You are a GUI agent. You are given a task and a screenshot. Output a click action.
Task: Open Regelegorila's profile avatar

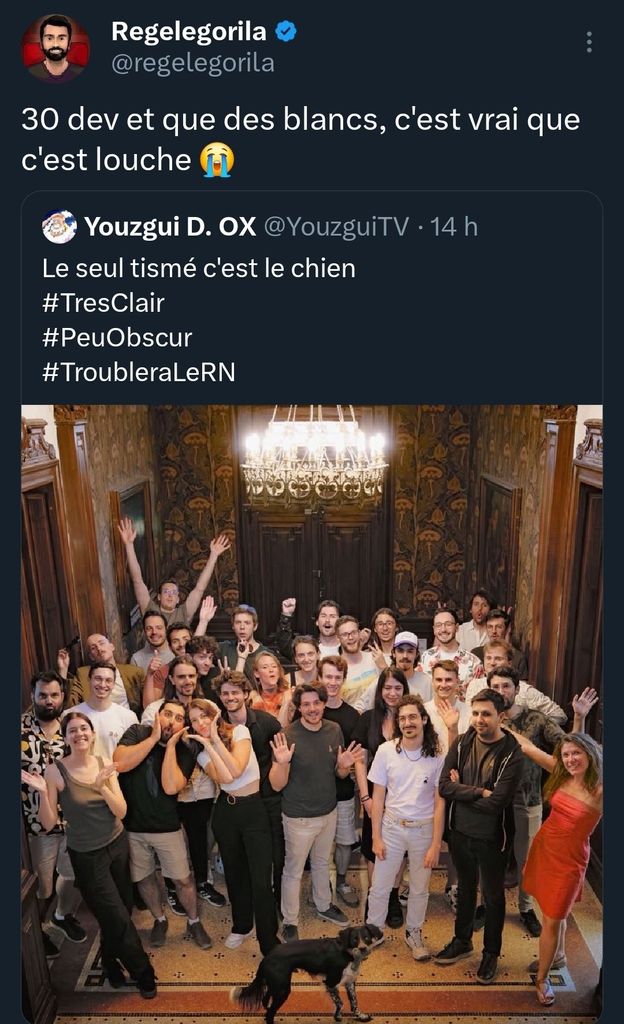click(56, 47)
